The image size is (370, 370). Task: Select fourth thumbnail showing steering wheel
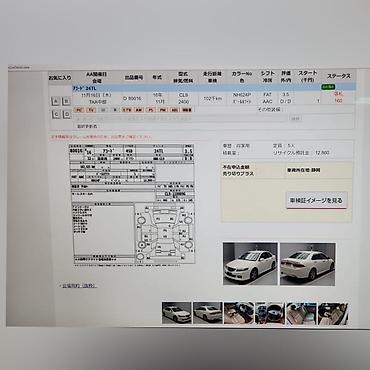click(270, 313)
